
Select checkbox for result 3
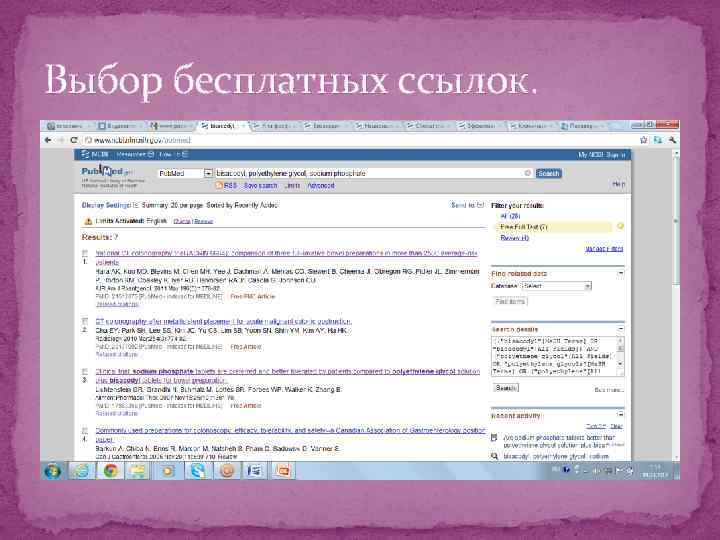pyautogui.click(x=85, y=371)
